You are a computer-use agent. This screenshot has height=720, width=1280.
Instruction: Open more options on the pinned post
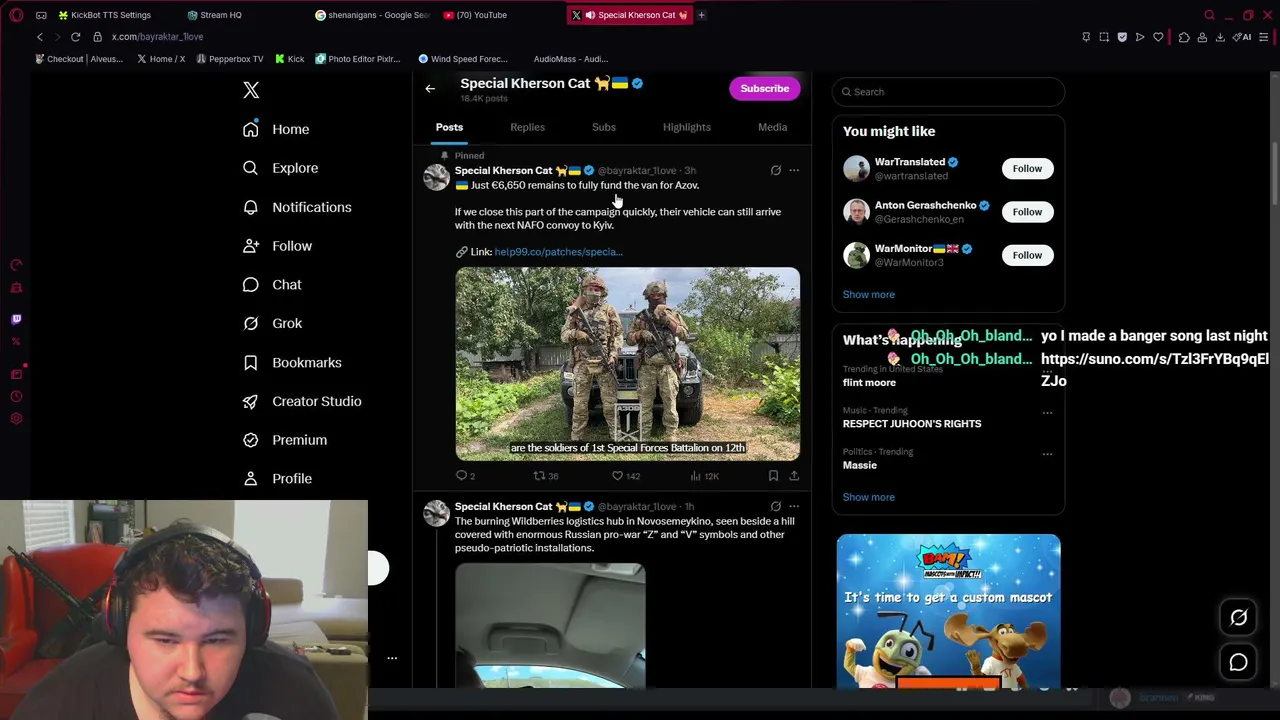coord(794,171)
